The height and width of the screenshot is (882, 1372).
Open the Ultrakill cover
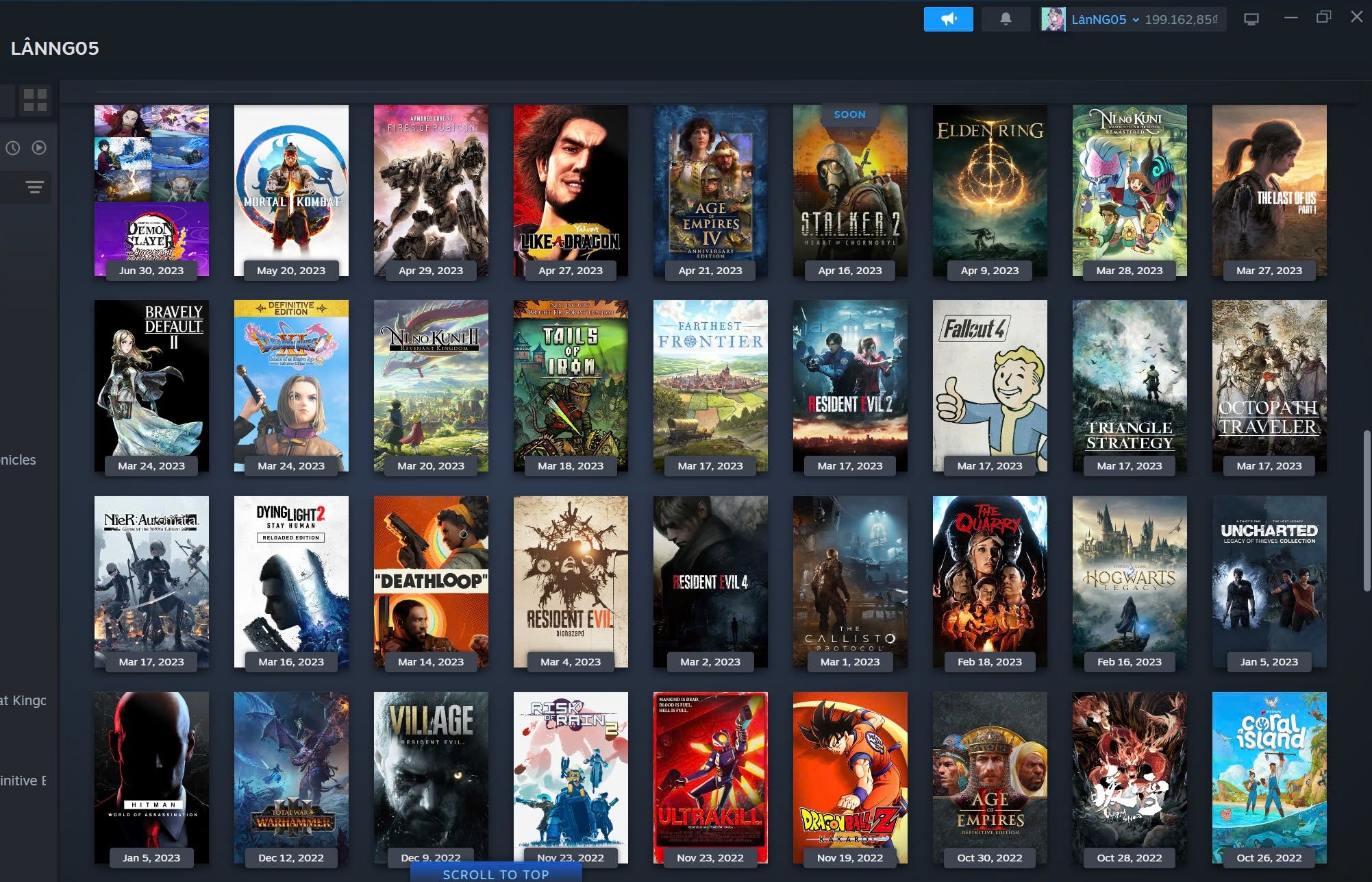(x=710, y=778)
